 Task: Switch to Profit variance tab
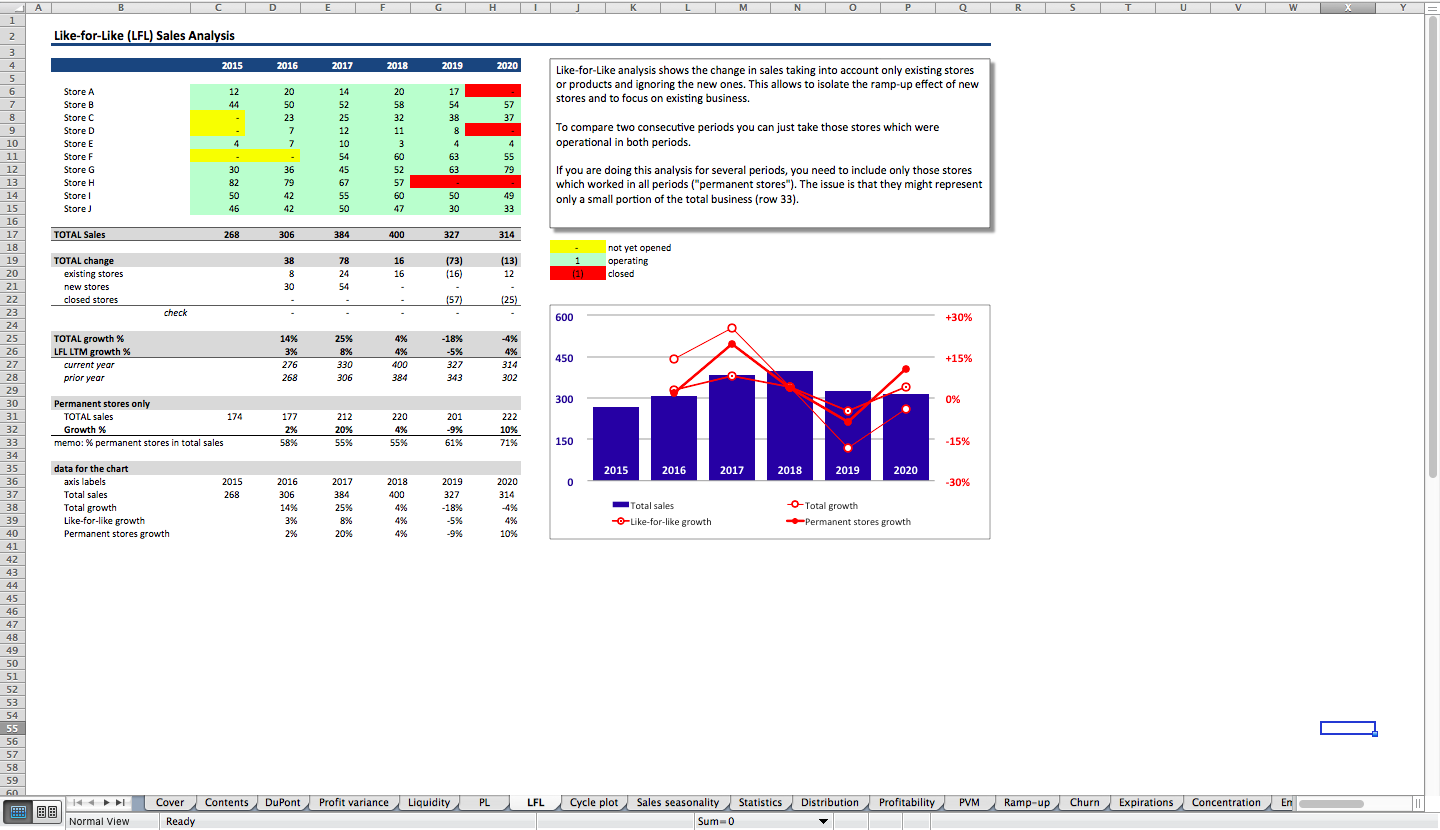pyautogui.click(x=354, y=803)
